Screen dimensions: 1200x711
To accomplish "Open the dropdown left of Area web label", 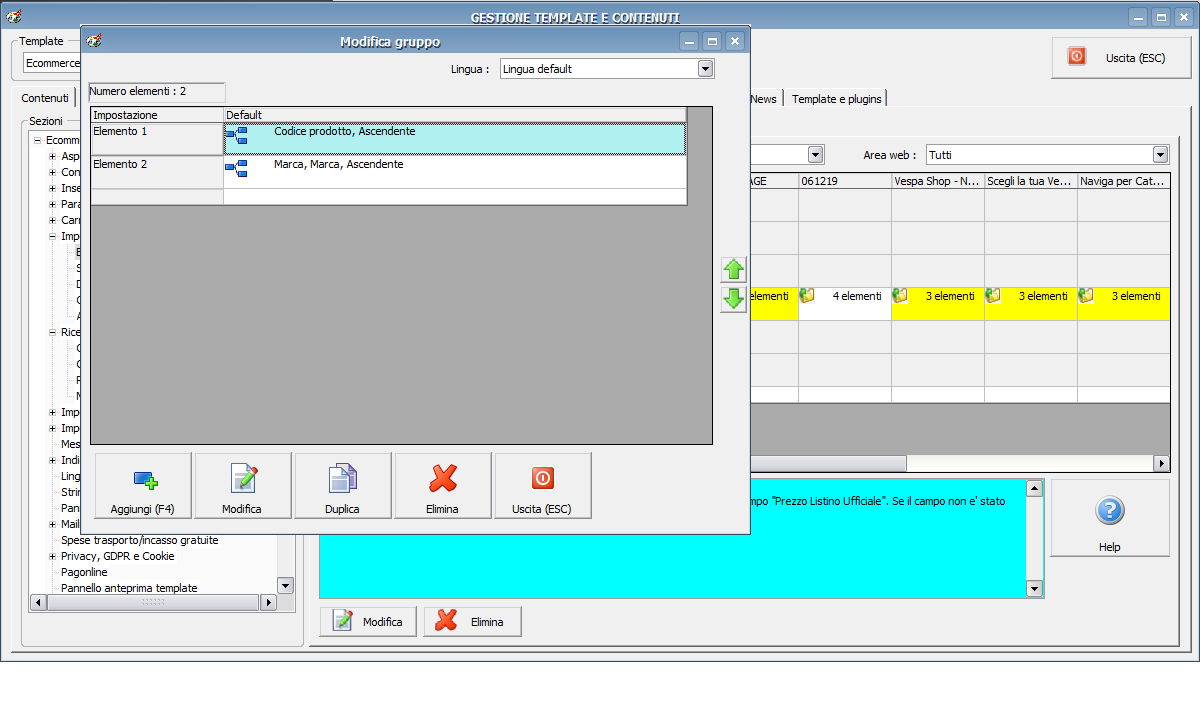I will 815,155.
